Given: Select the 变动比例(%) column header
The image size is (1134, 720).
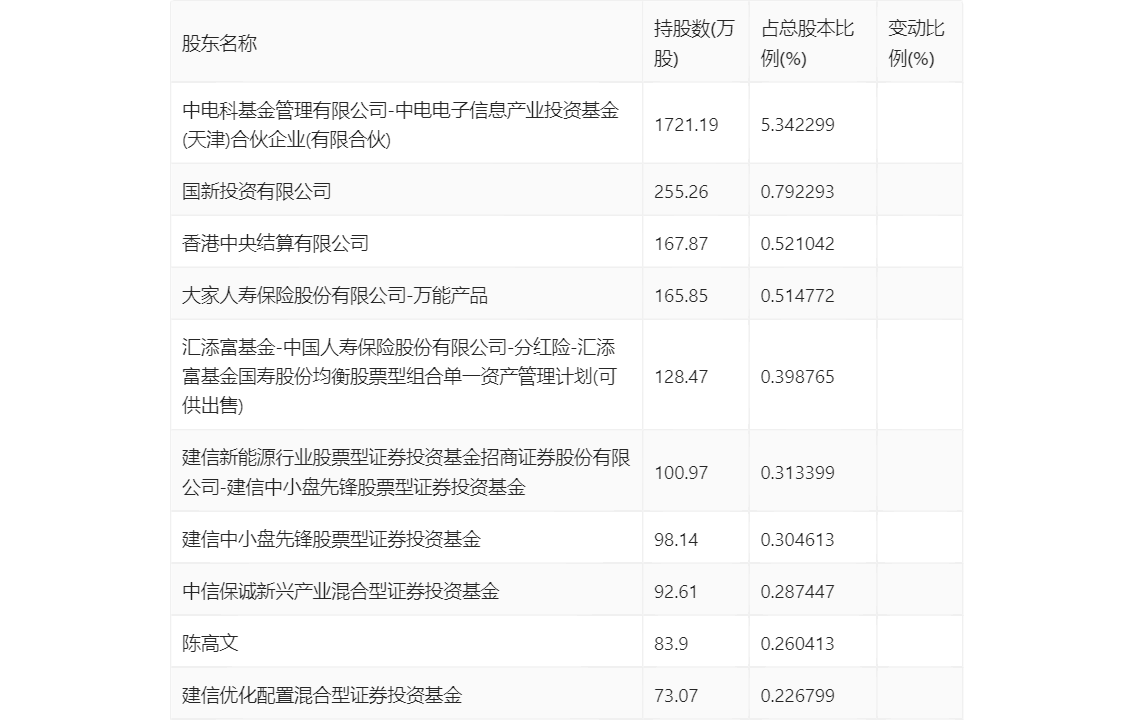Looking at the screenshot, I should [916, 43].
